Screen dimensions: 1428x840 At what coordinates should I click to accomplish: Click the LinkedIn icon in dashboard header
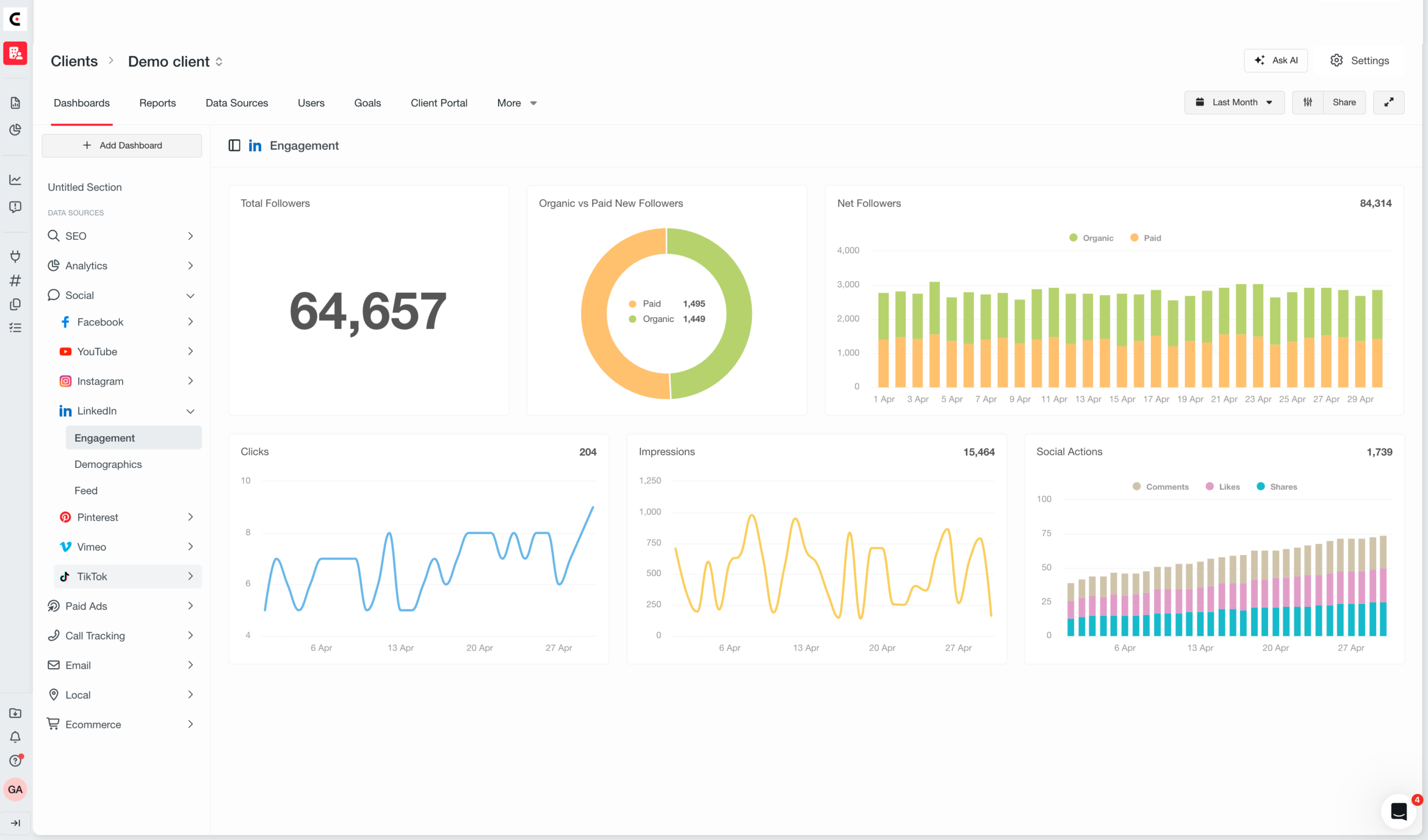click(x=255, y=146)
